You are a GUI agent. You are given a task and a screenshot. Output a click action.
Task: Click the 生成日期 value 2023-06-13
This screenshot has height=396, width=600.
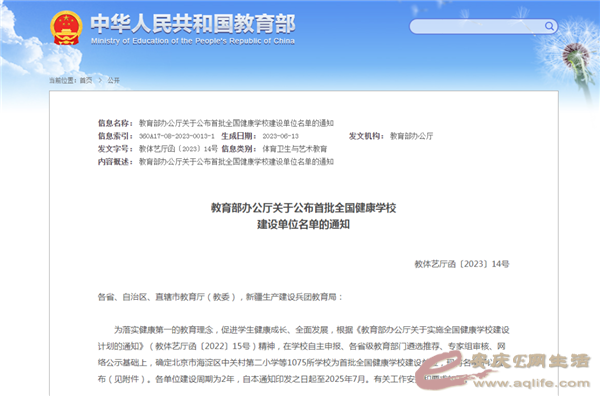(x=280, y=136)
